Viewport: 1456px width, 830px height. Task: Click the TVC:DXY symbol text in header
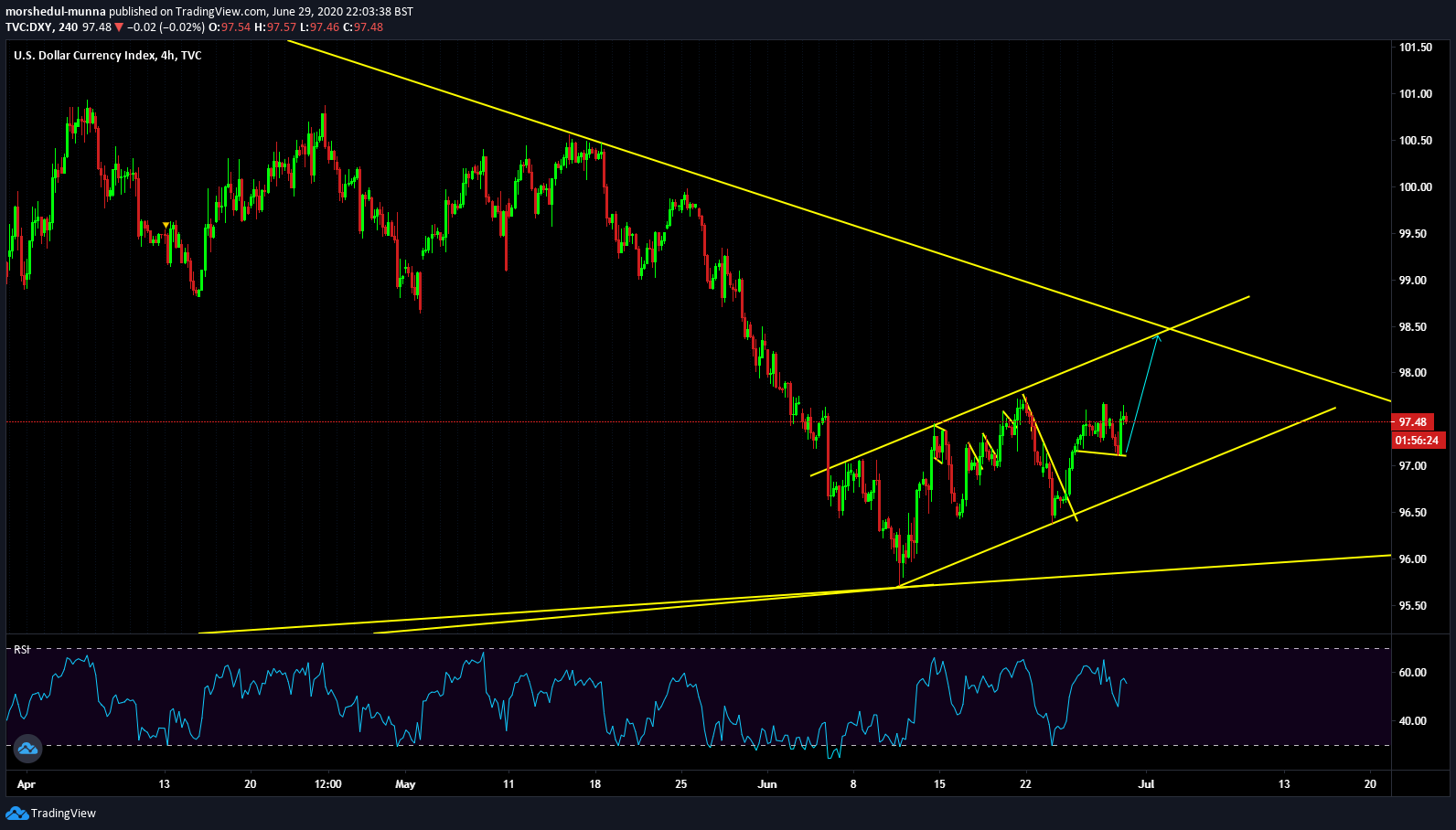[28, 27]
